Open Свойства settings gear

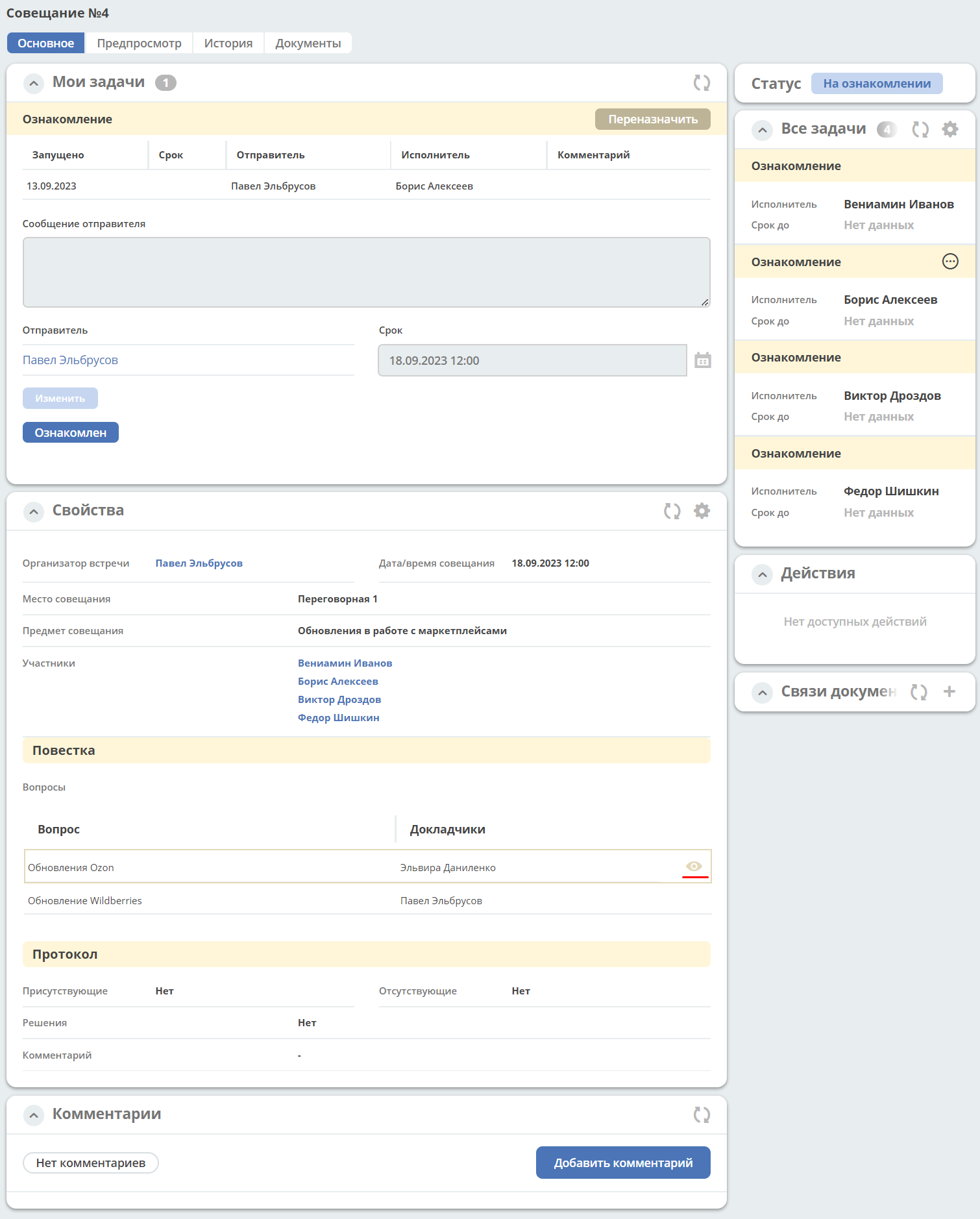[x=702, y=511]
